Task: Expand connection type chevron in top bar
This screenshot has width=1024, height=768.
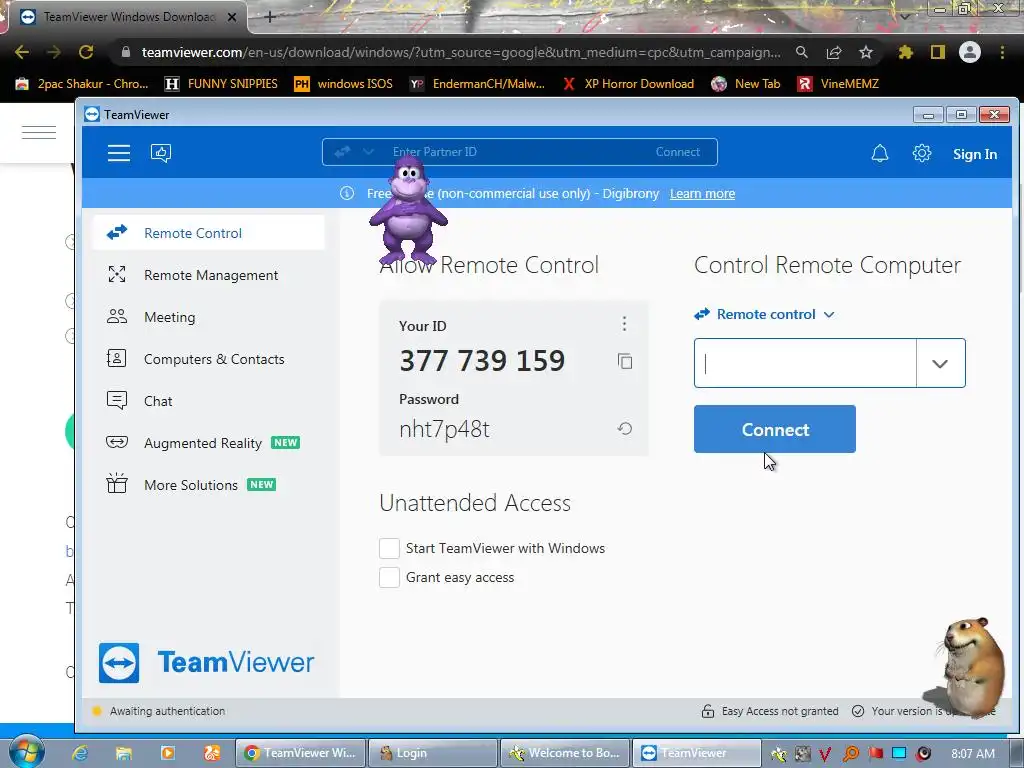Action: tap(368, 152)
